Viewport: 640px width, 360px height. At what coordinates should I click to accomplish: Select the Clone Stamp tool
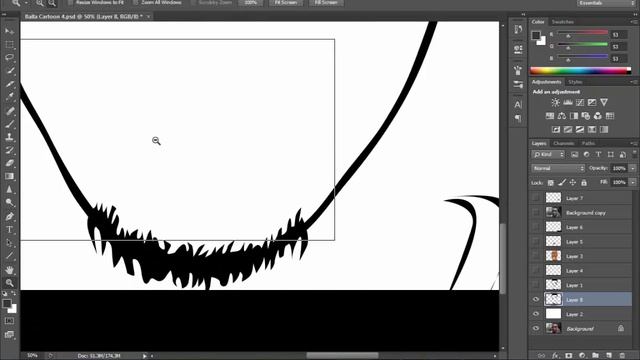[x=9, y=137]
